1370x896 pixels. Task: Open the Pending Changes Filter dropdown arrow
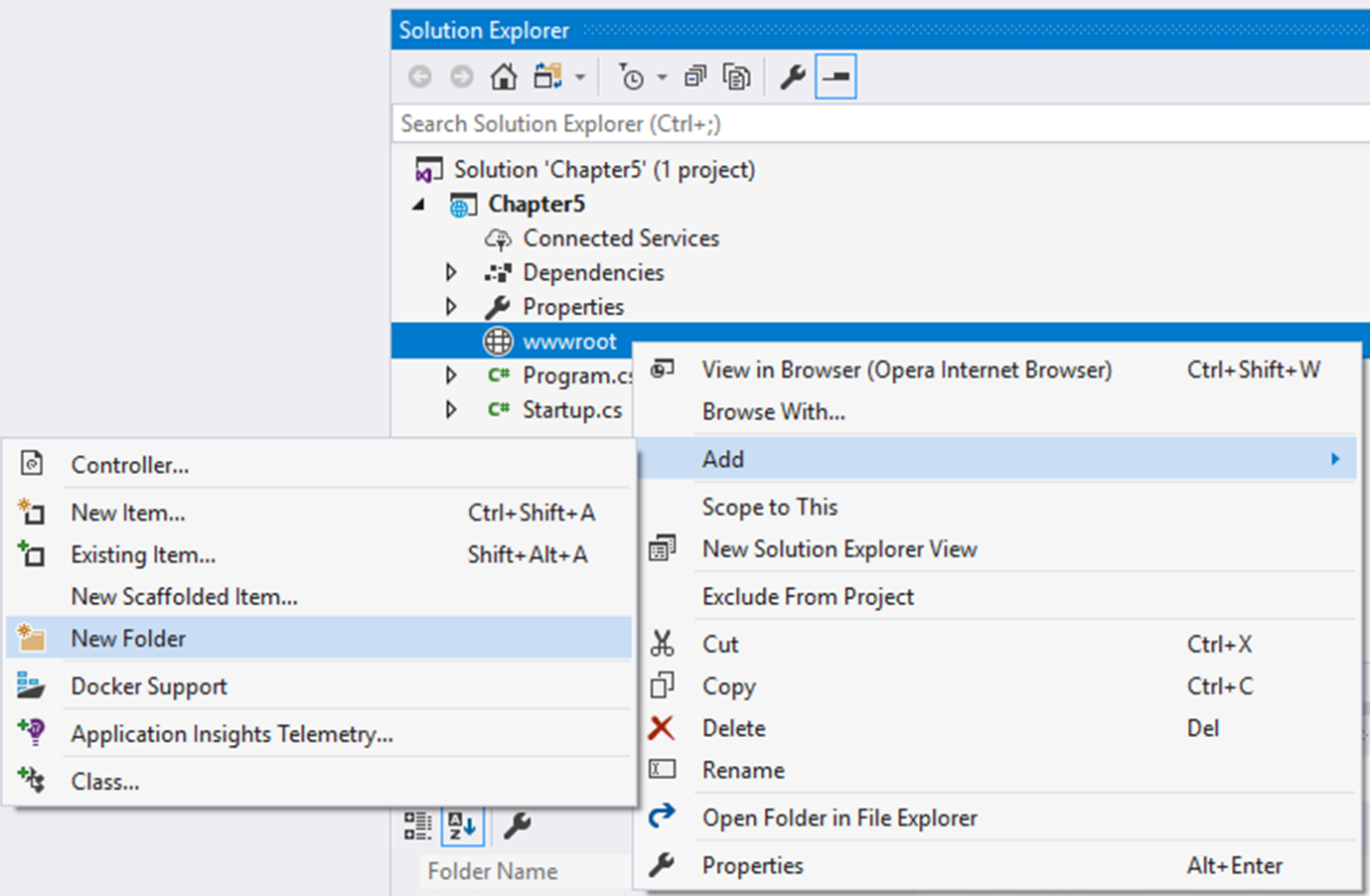coord(662,77)
